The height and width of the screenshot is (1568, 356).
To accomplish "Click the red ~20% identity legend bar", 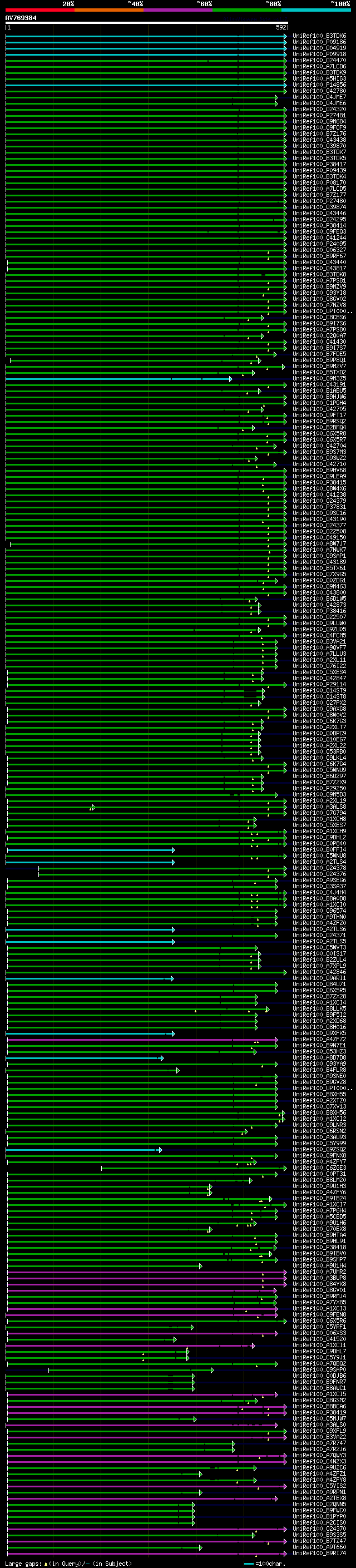I will (39, 10).
